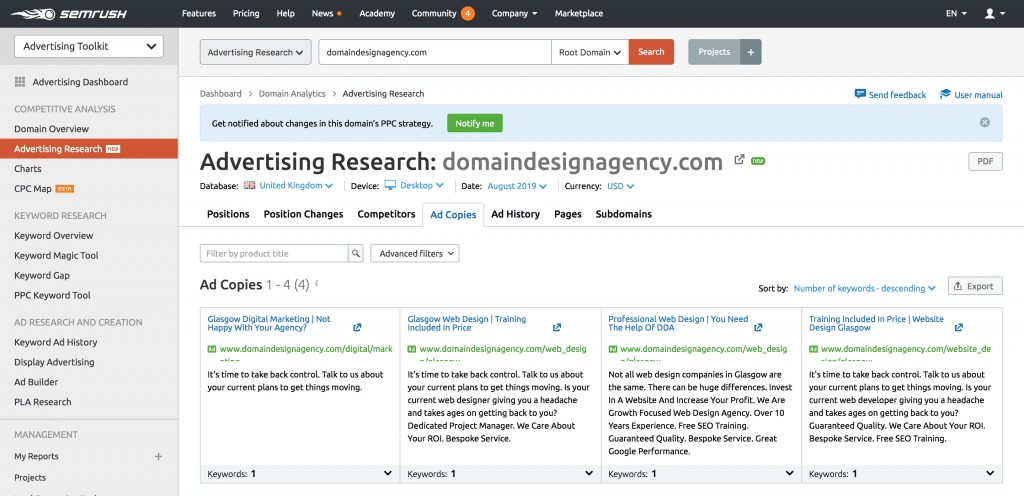Click the Projects button
The width and height of the screenshot is (1024, 496).
(x=714, y=52)
